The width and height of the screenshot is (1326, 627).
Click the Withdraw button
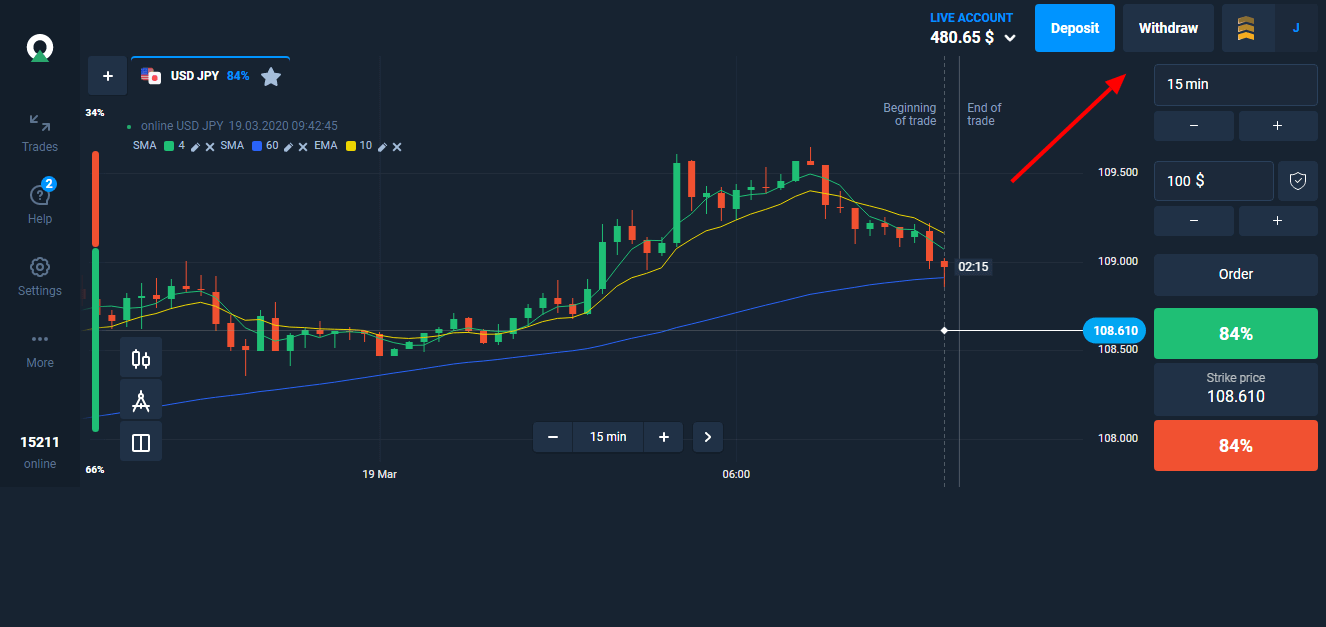pos(1168,28)
